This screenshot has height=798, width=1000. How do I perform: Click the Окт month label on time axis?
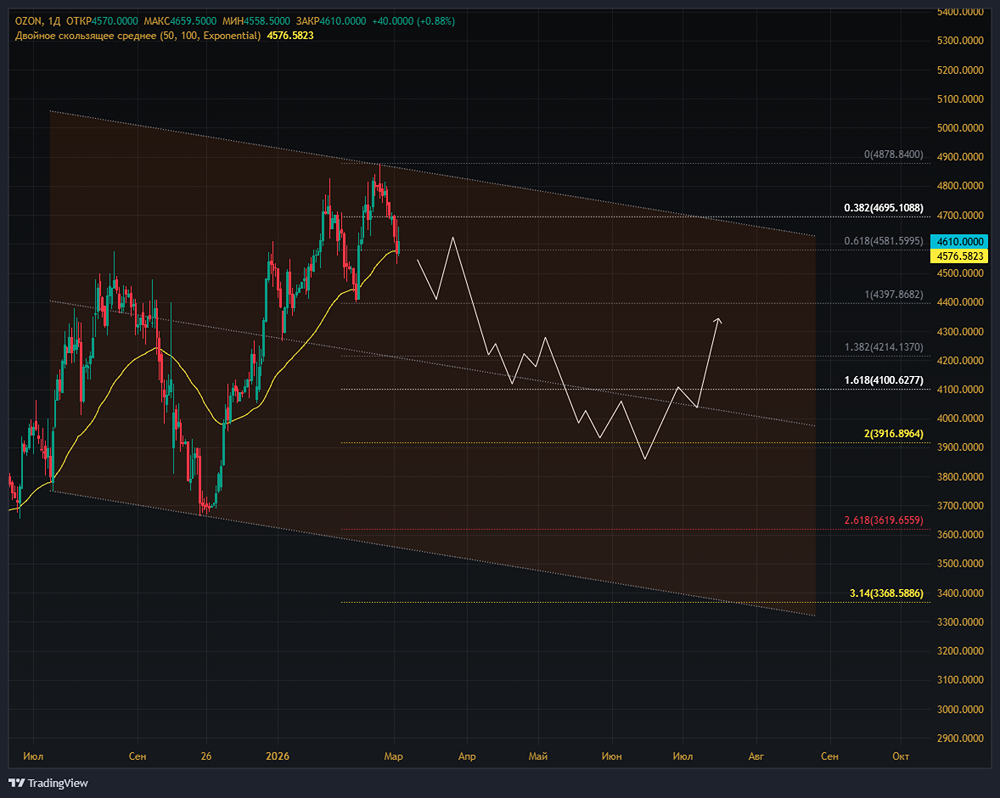pyautogui.click(x=901, y=757)
